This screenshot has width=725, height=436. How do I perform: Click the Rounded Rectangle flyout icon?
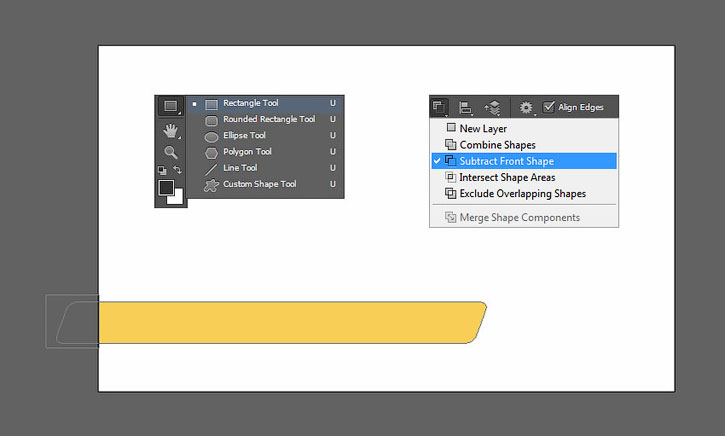coord(211,121)
